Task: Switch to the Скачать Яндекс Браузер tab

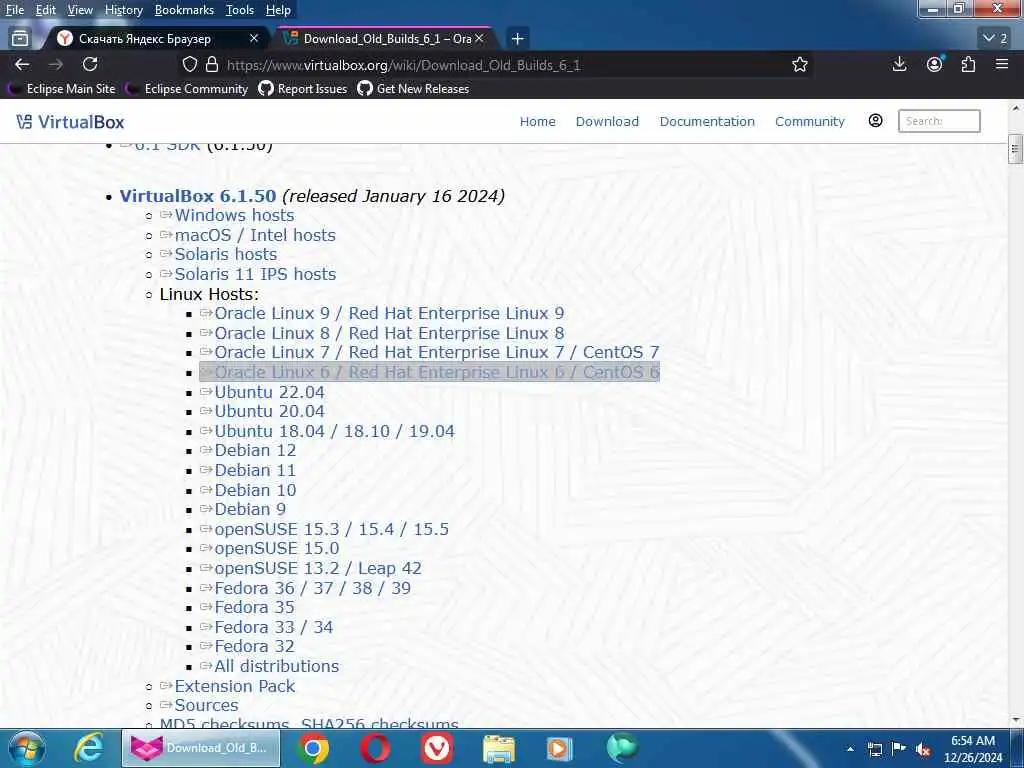Action: pyautogui.click(x=144, y=39)
